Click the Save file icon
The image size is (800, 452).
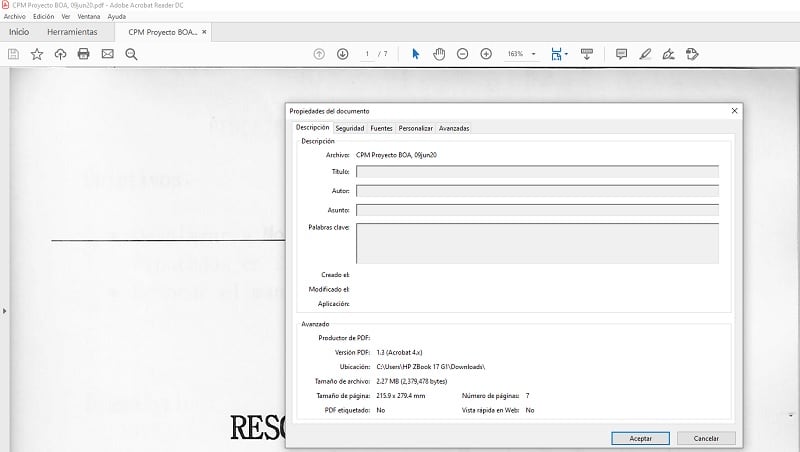tap(14, 53)
